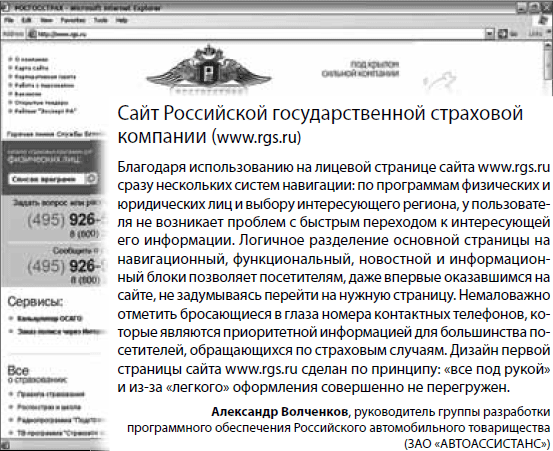Open the 'Правила страхования' link

pyautogui.click(x=51, y=394)
